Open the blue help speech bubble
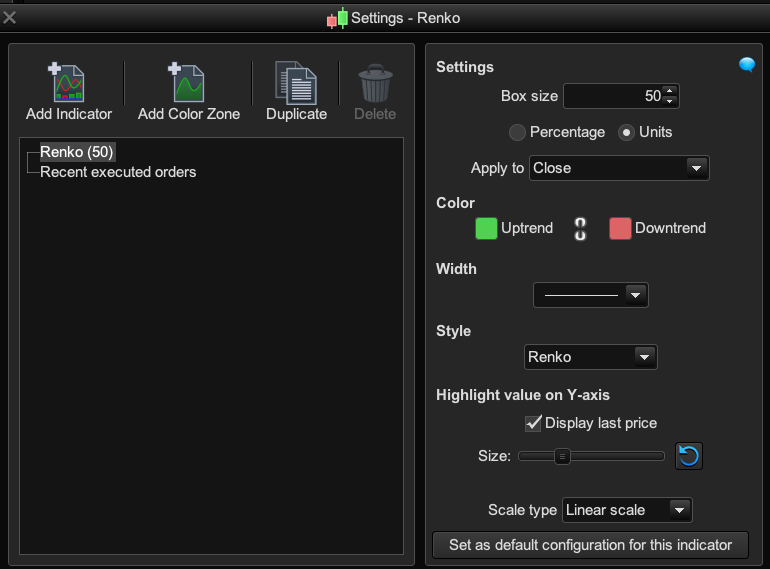The width and height of the screenshot is (770, 569). point(747,66)
